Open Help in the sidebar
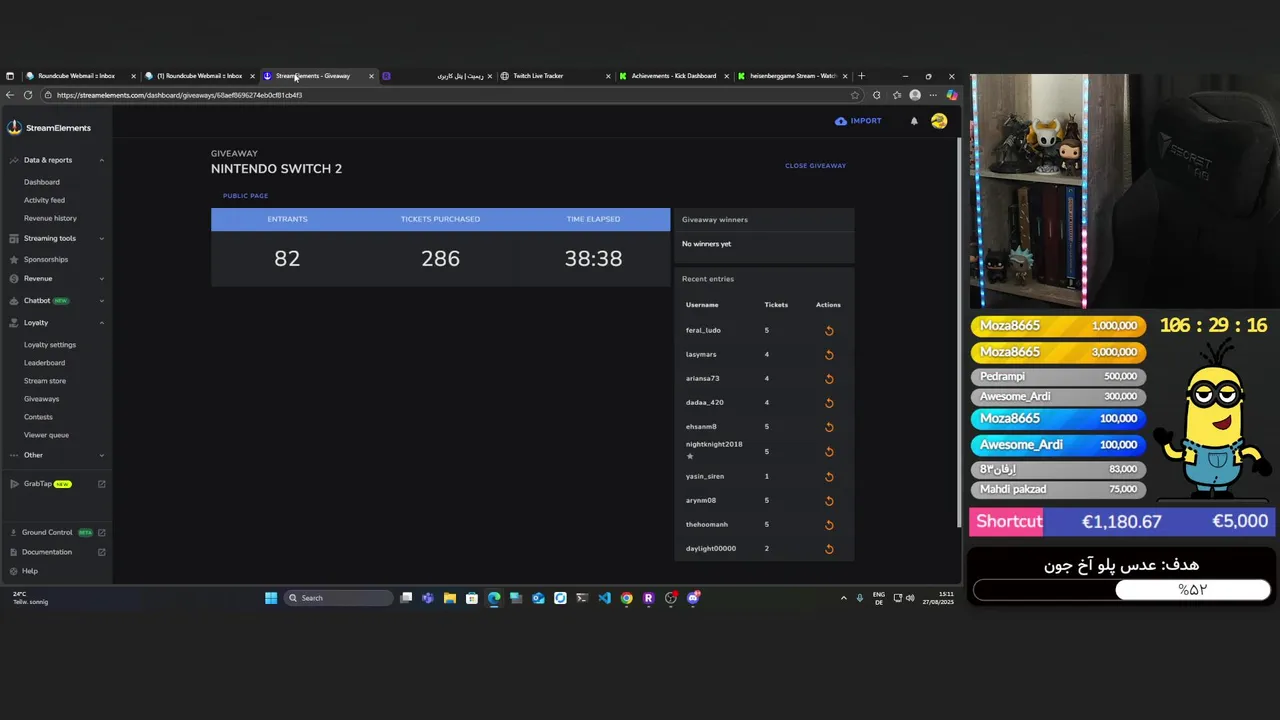Image resolution: width=1280 pixels, height=720 pixels. click(x=30, y=571)
